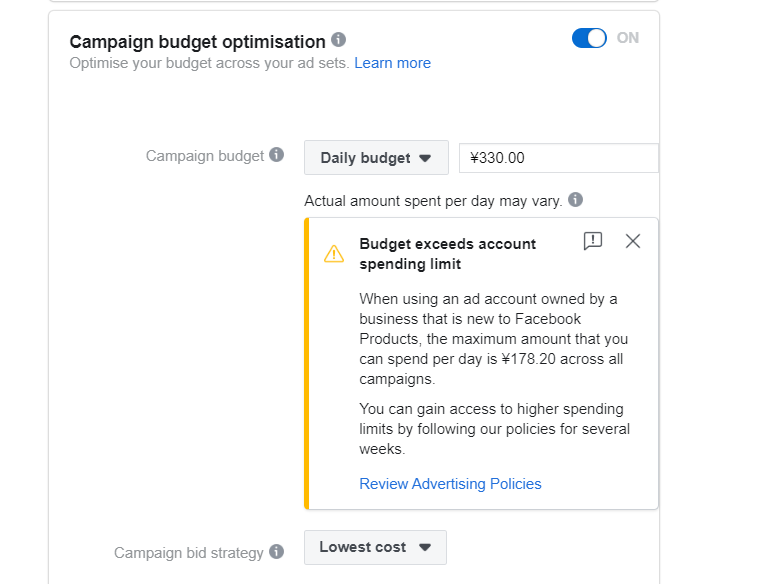This screenshot has height=584, width=765.
Task: Open the Lowest cost bid strategy dropdown
Action: 375,547
